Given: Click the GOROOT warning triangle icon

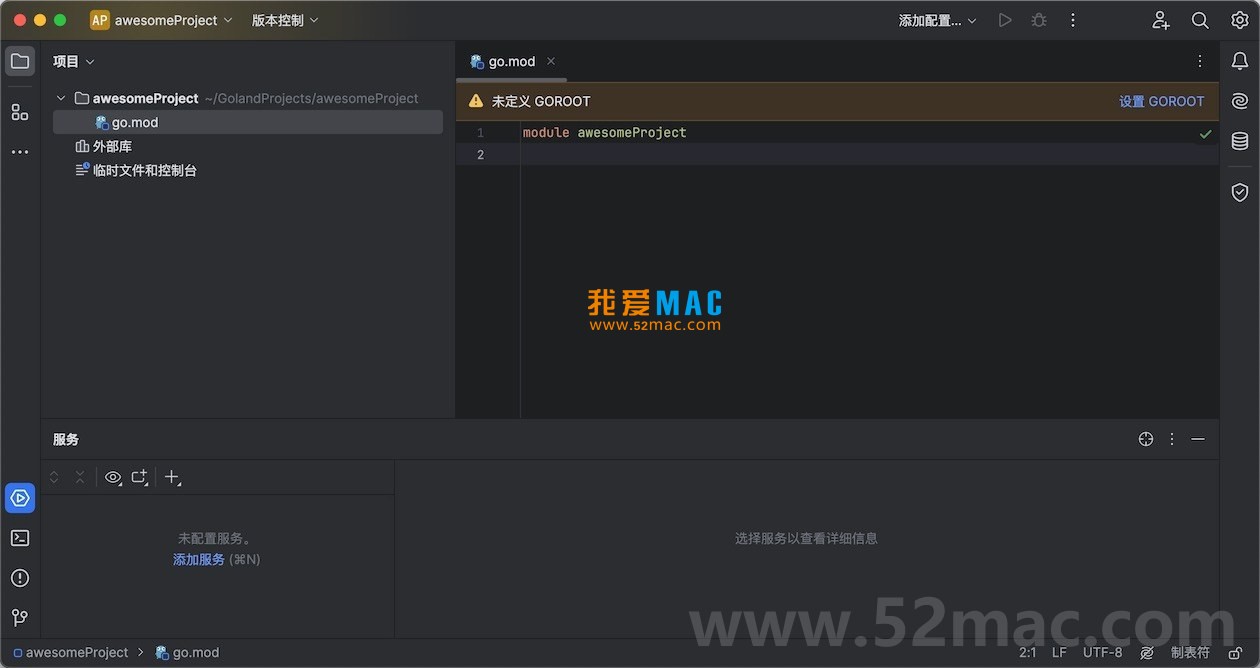Looking at the screenshot, I should (x=476, y=101).
